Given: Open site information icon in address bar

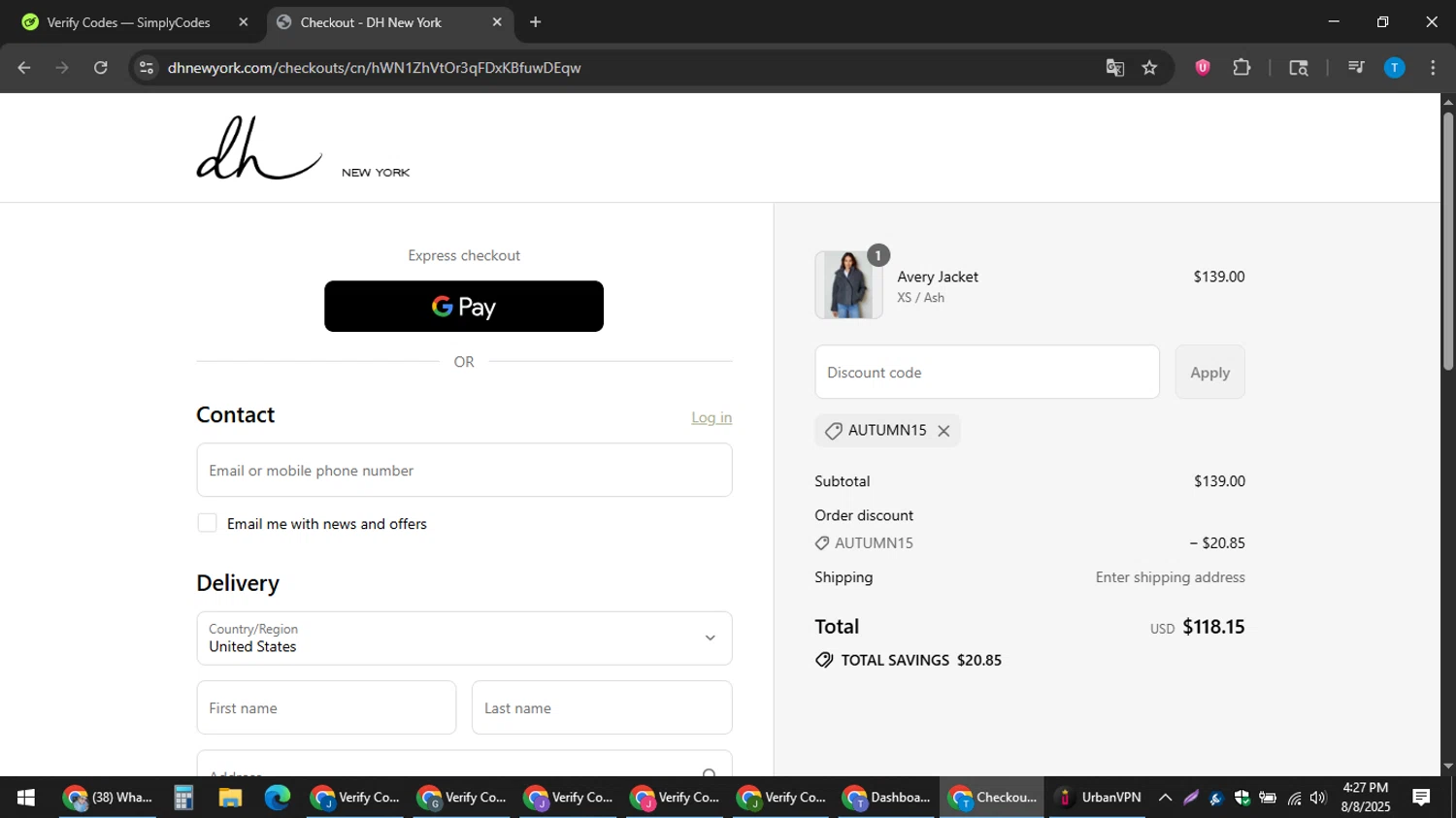Looking at the screenshot, I should 147,68.
